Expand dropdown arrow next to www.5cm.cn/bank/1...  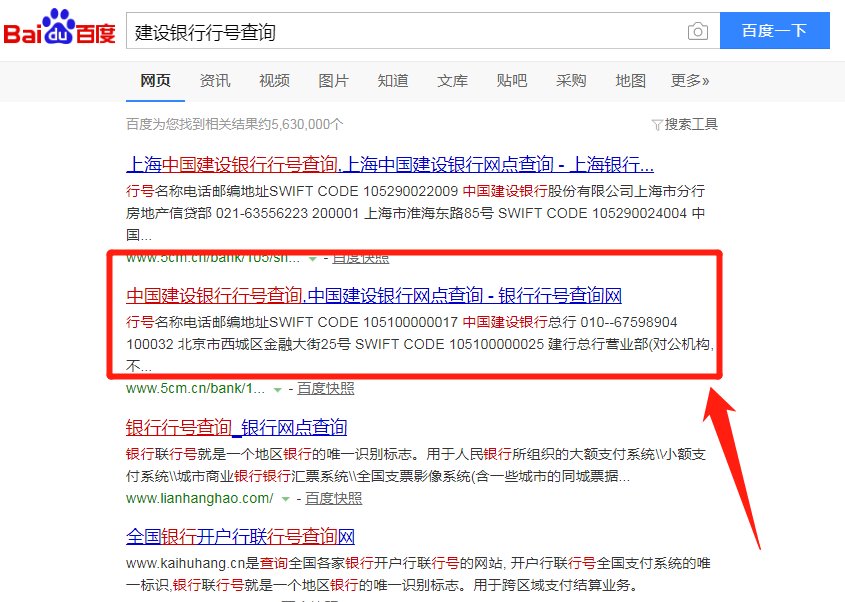[278, 389]
